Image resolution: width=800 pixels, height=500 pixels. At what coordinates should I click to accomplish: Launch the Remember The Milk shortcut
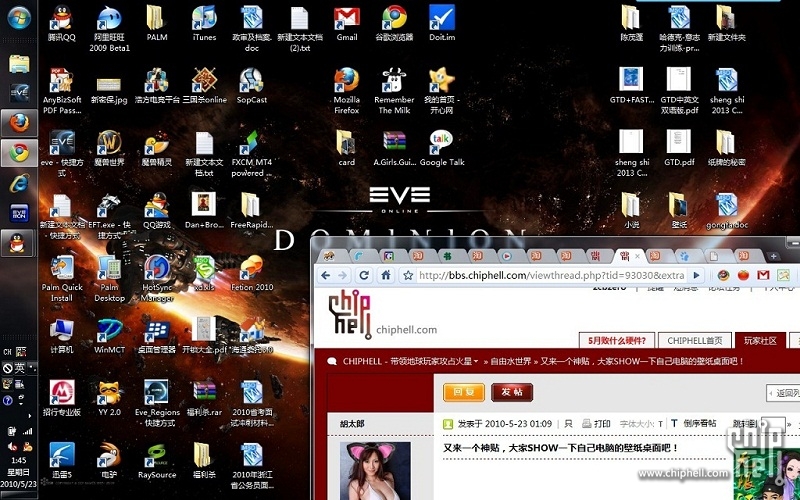(x=394, y=91)
